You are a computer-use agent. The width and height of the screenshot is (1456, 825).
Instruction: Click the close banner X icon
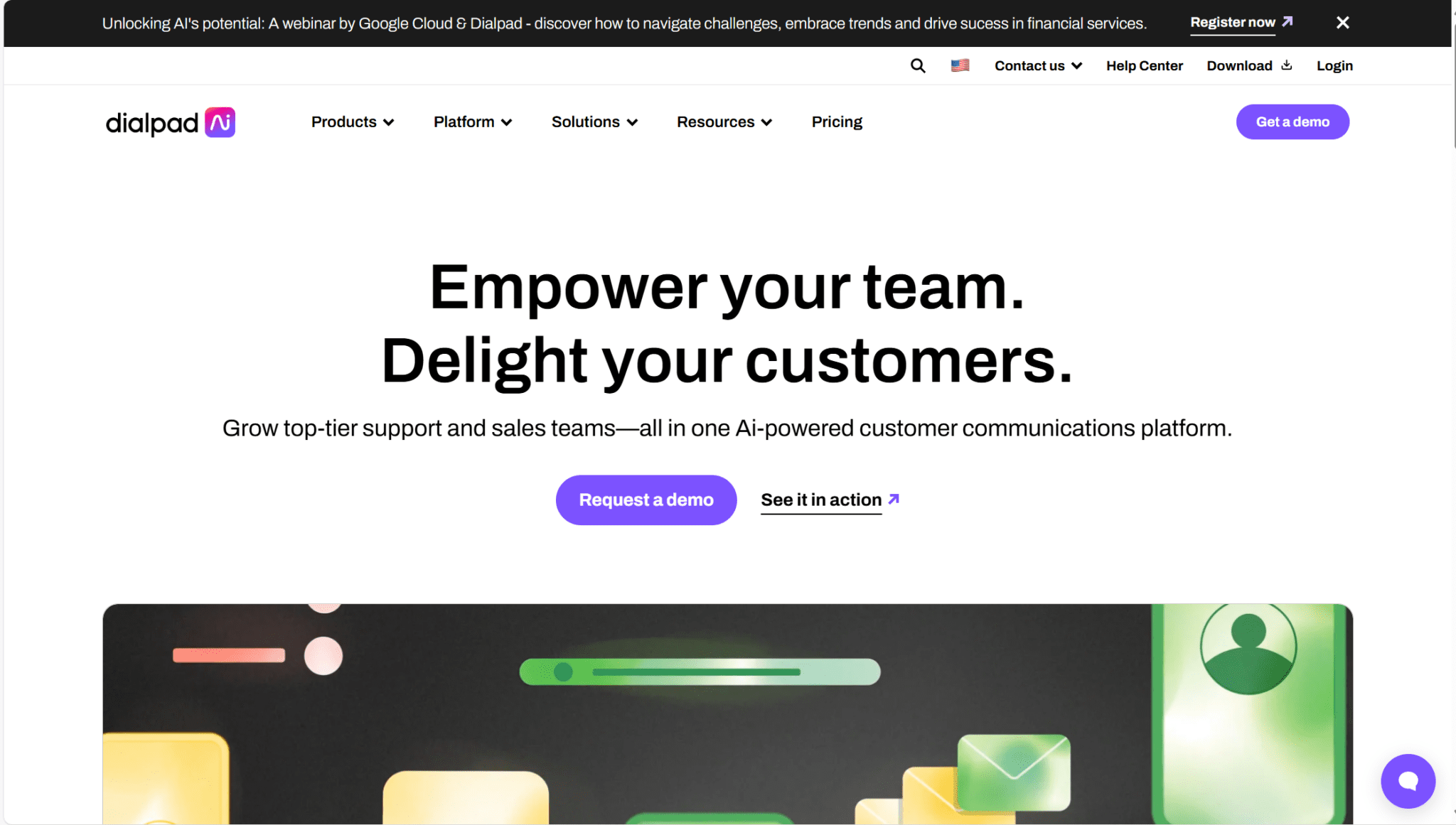click(x=1343, y=22)
